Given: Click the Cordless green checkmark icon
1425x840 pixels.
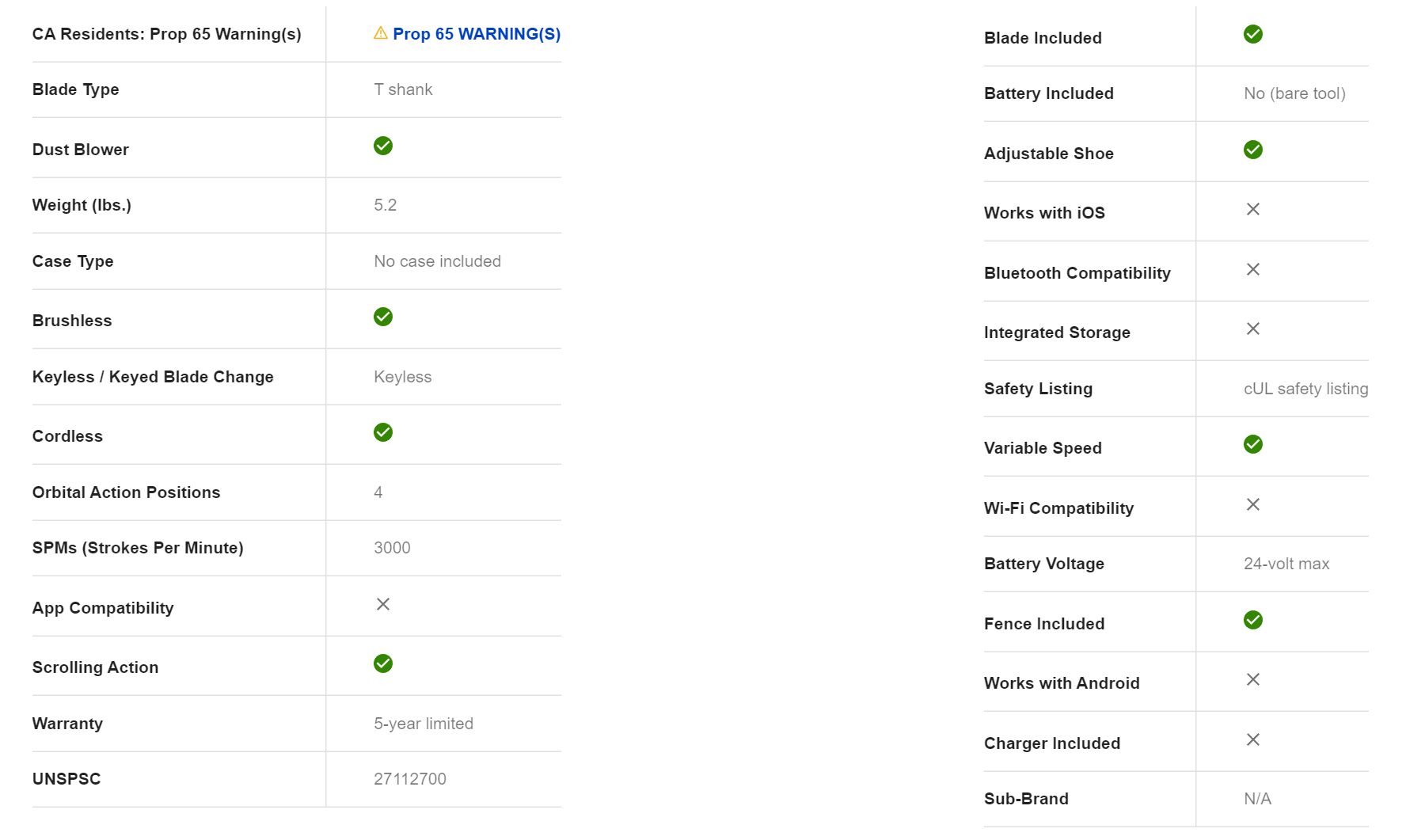Looking at the screenshot, I should (x=383, y=432).
